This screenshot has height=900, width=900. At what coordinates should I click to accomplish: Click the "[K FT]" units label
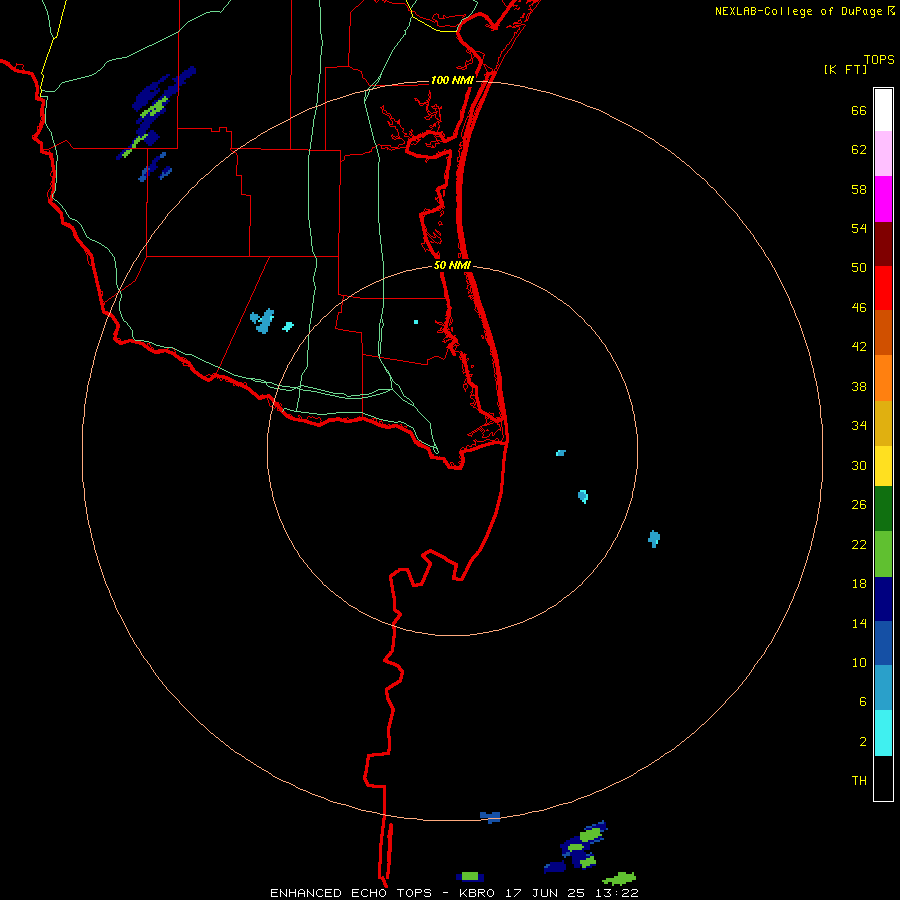(x=845, y=70)
